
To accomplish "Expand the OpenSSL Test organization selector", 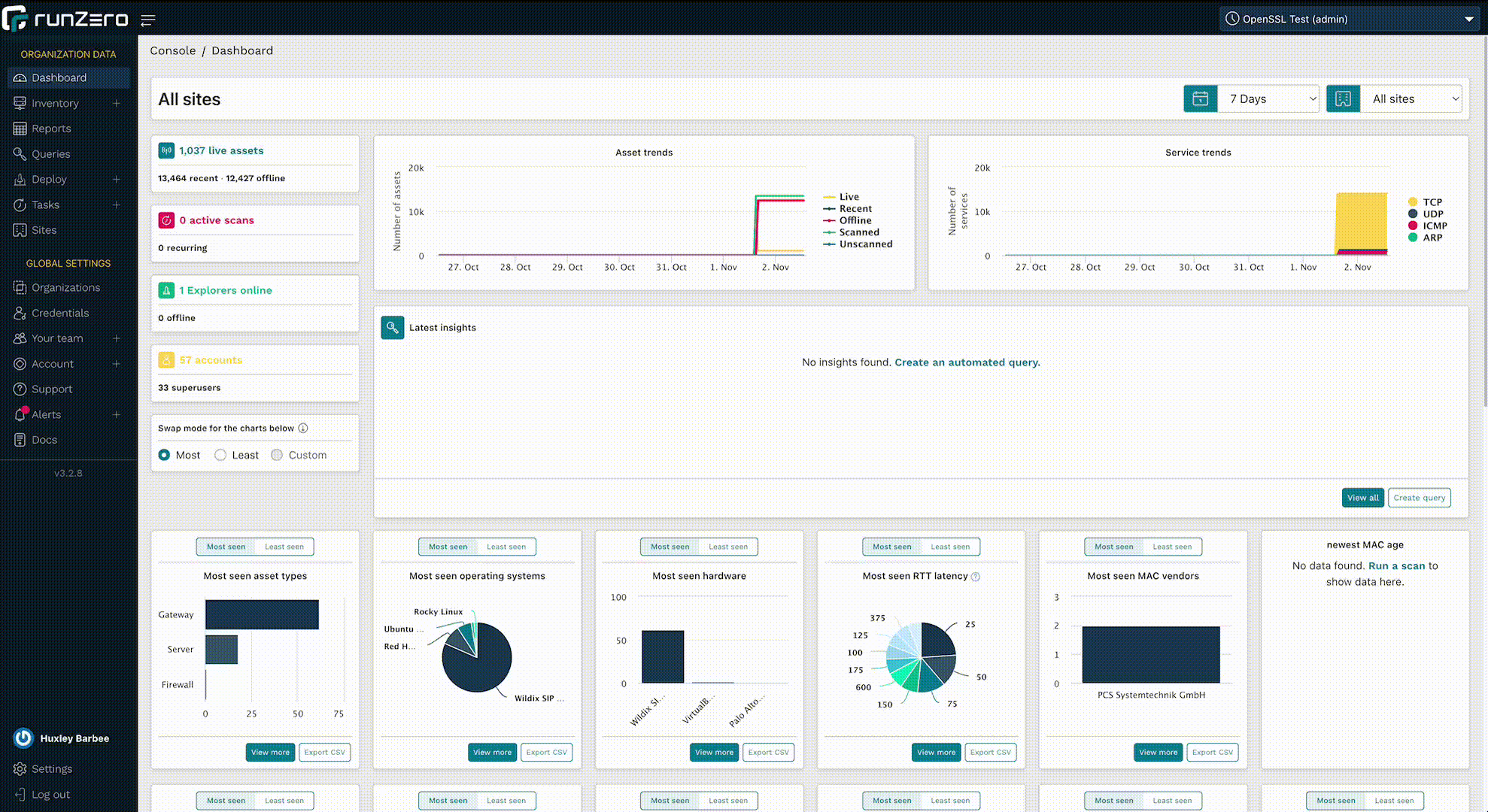I will pyautogui.click(x=1350, y=19).
